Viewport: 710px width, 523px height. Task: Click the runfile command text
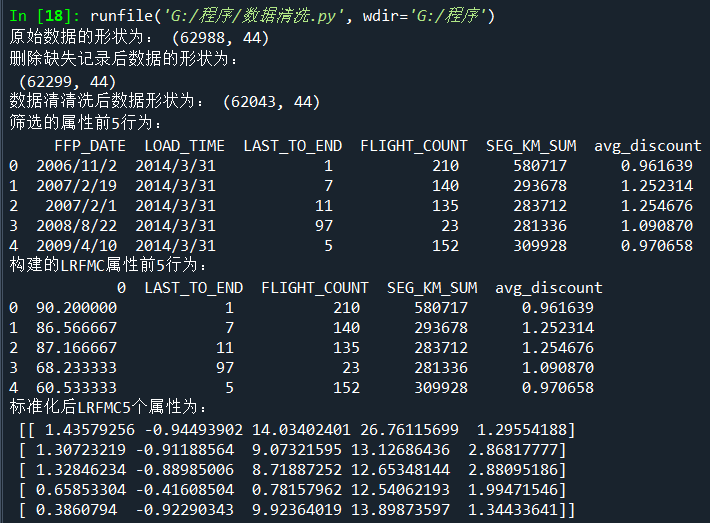coord(293,16)
